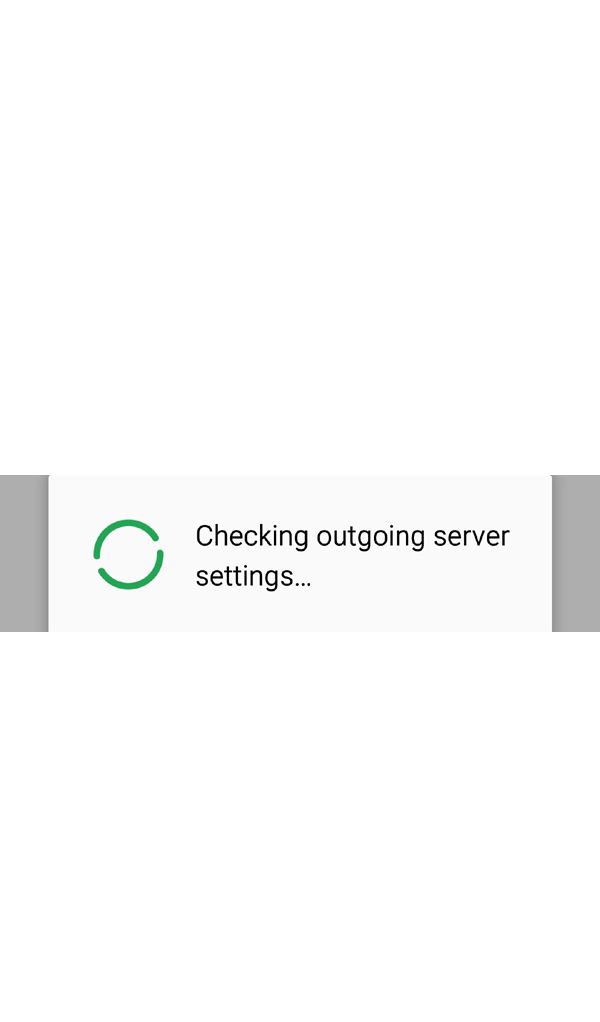Viewport: 600px width, 1022px height.
Task: Tap the trailing ellipsis after "settings"
Action: [x=303, y=584]
